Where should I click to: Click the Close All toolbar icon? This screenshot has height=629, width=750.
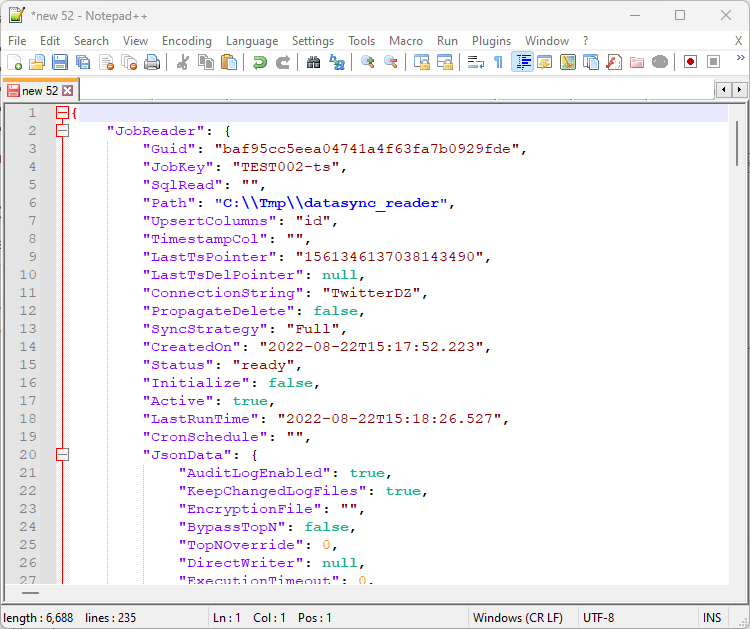129,62
